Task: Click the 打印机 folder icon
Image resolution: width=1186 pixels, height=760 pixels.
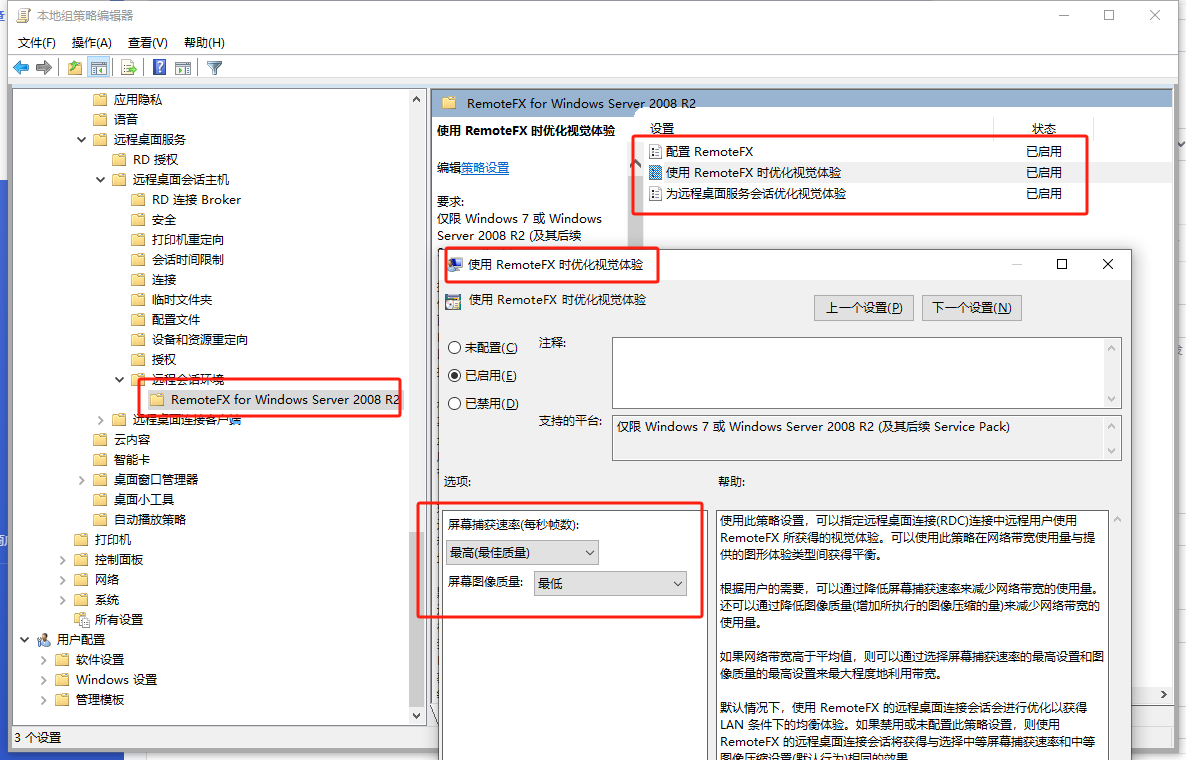Action: (x=81, y=540)
